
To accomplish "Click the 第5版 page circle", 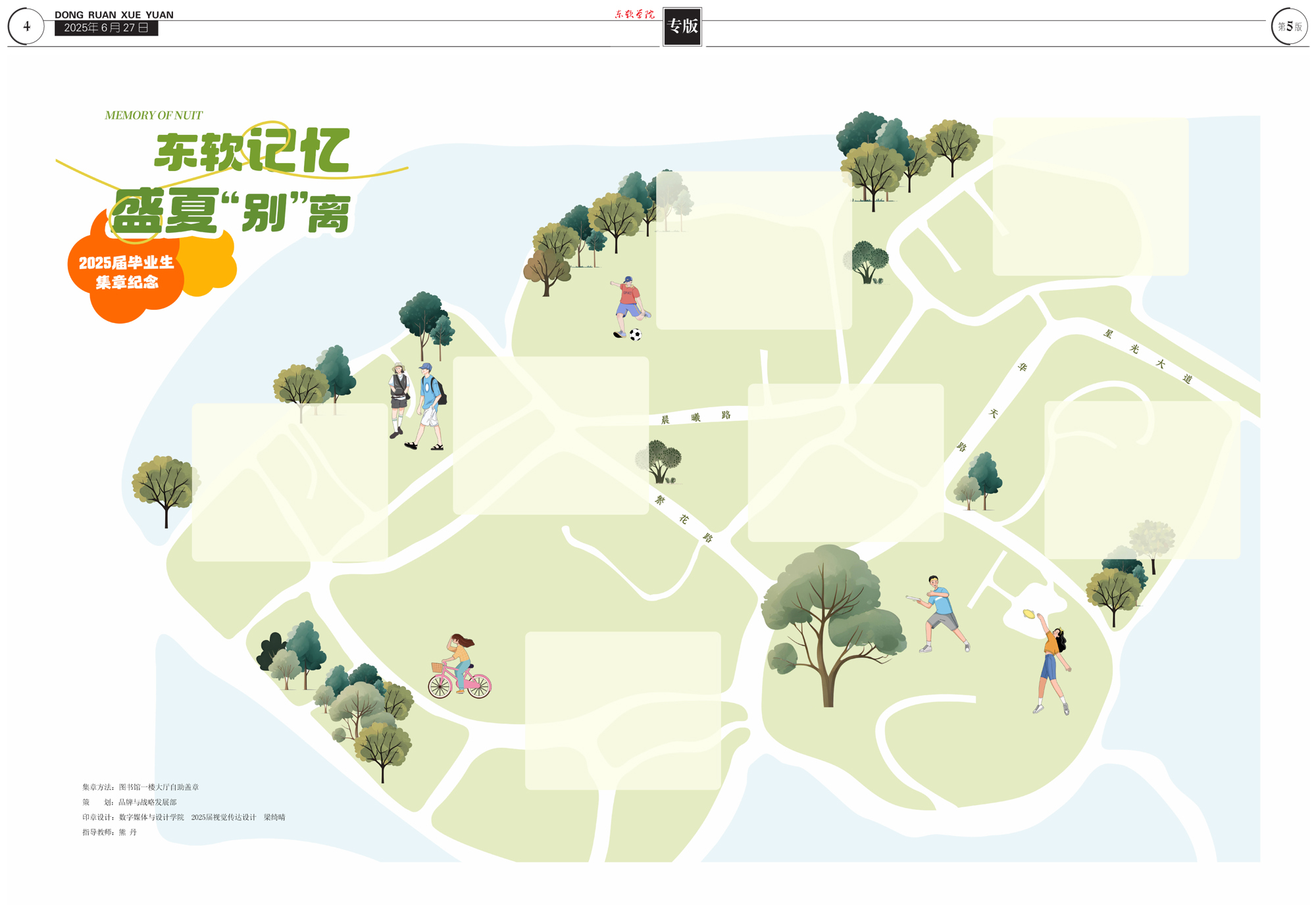I will [x=1289, y=26].
